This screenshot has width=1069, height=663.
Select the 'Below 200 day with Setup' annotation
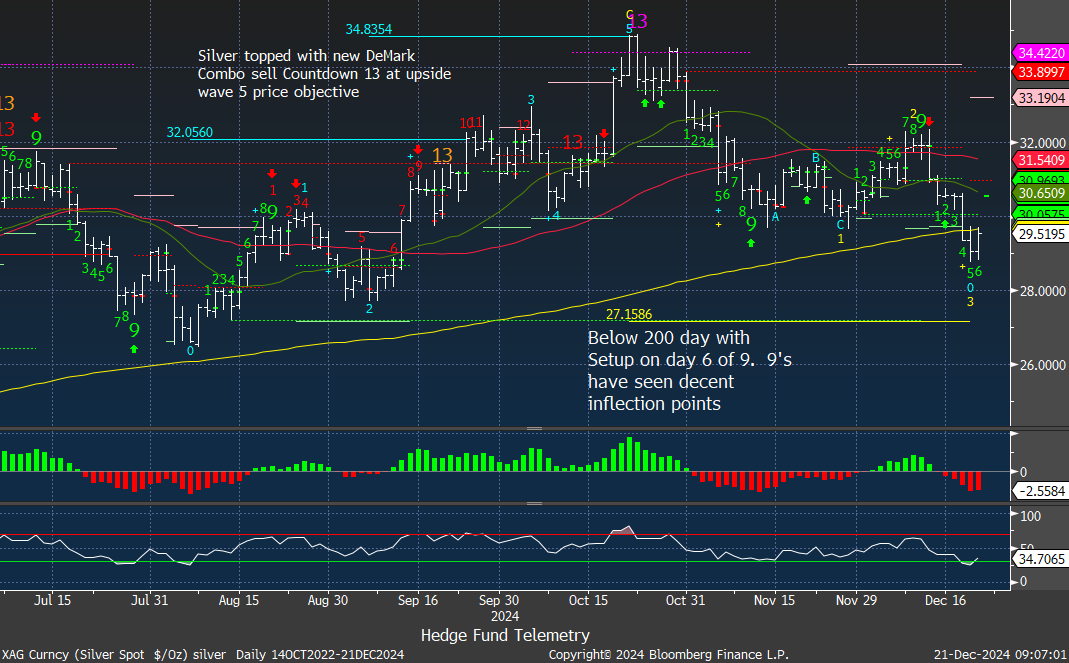pyautogui.click(x=689, y=370)
